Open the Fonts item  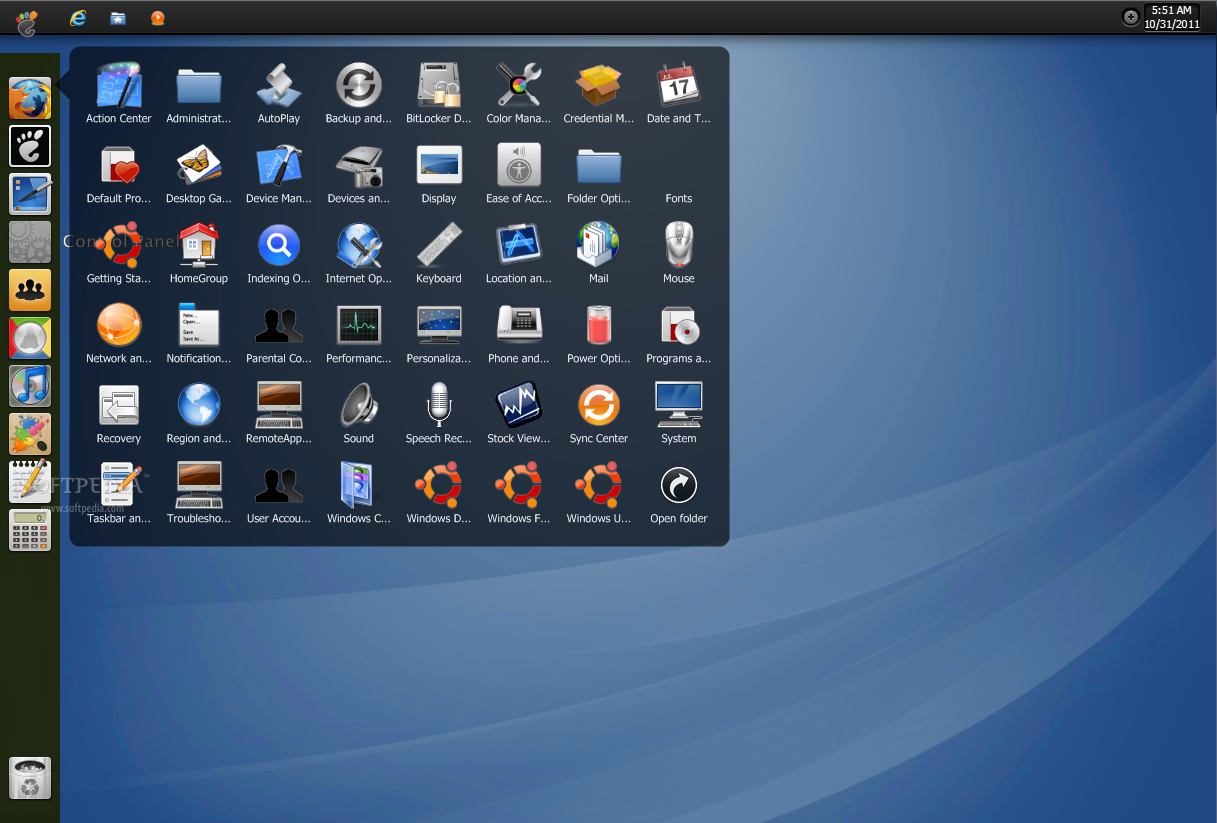coord(679,198)
